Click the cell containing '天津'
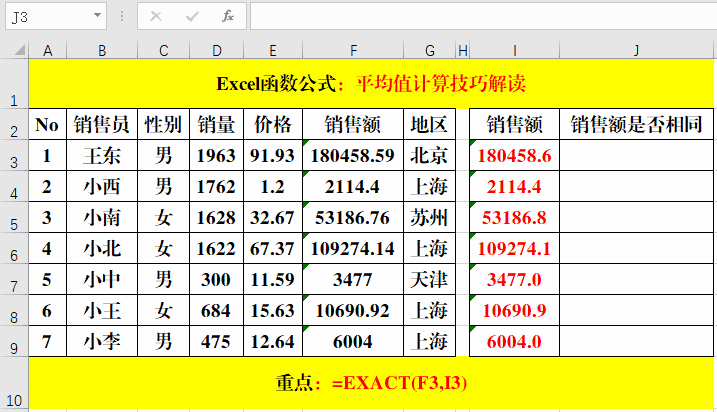The height and width of the screenshot is (412, 717). [429, 279]
